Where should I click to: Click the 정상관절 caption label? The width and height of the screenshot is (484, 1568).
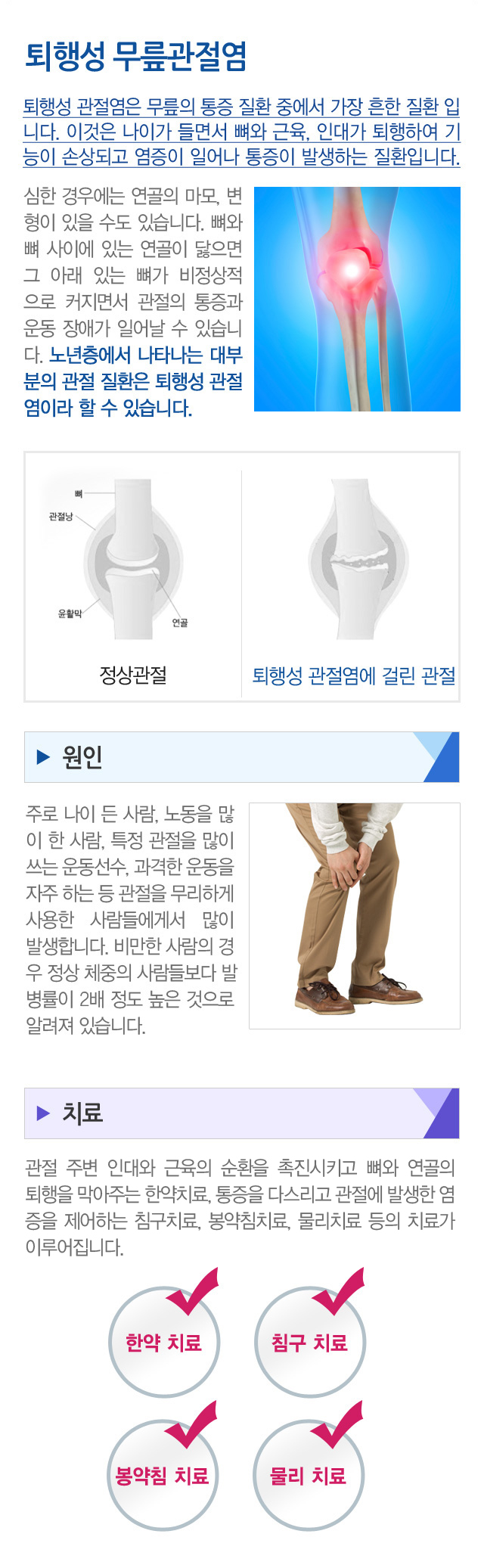pyautogui.click(x=133, y=675)
